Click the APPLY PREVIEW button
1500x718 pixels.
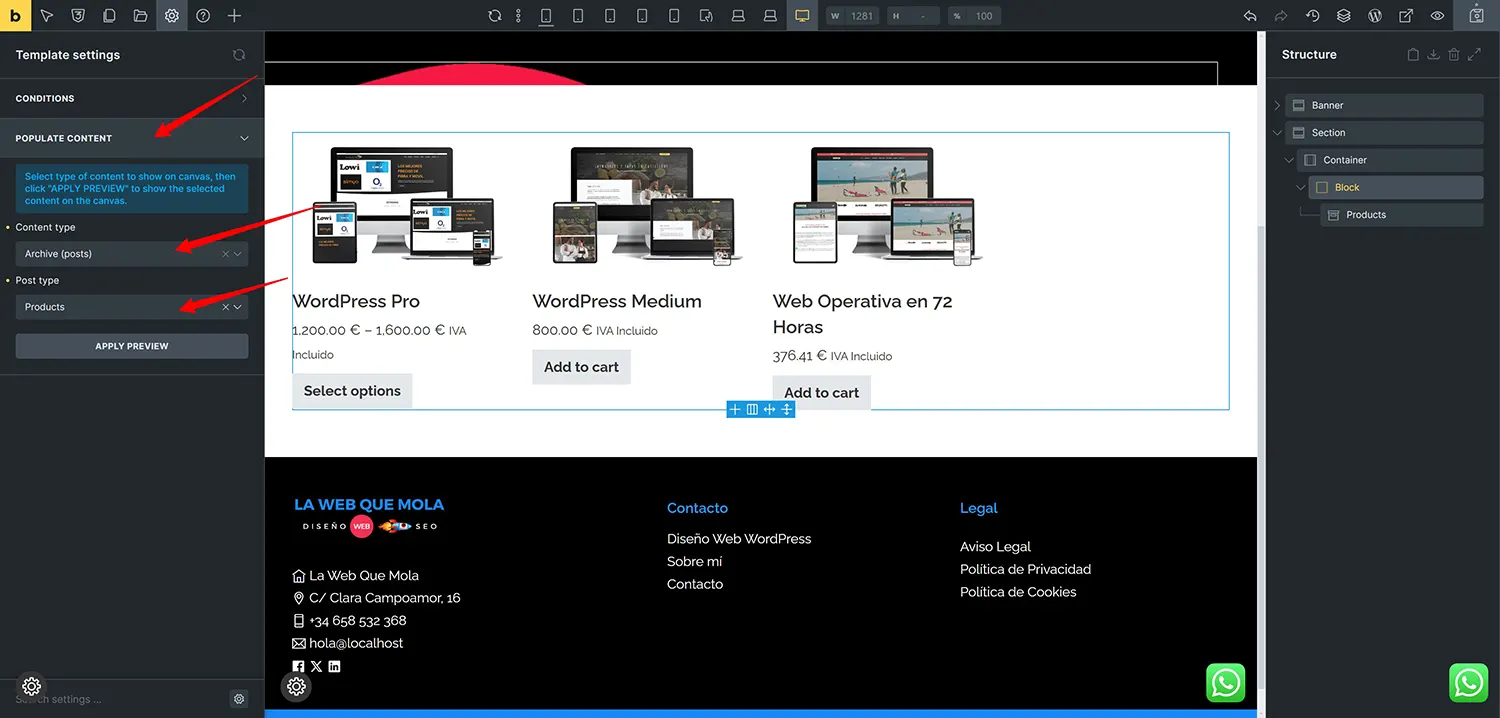tap(132, 346)
